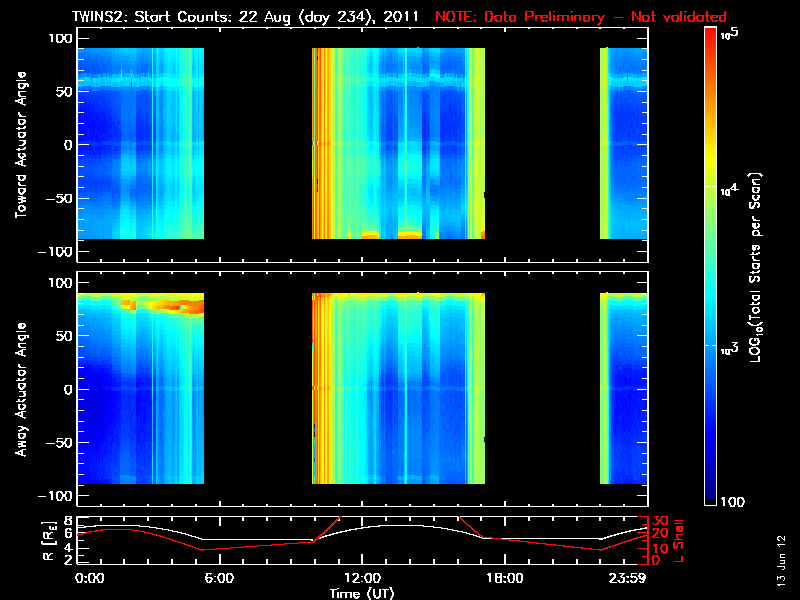Viewport: 800px width, 600px height.
Task: Click the "0:00" time tick label
Action: click(89, 579)
